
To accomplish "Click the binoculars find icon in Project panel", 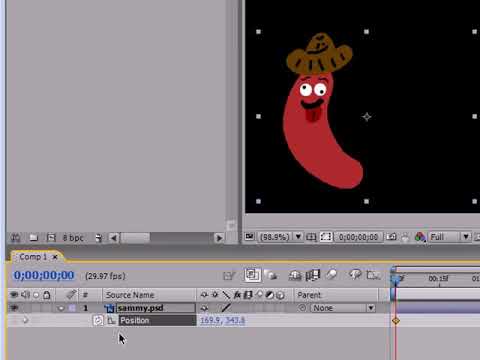I will coord(16,238).
